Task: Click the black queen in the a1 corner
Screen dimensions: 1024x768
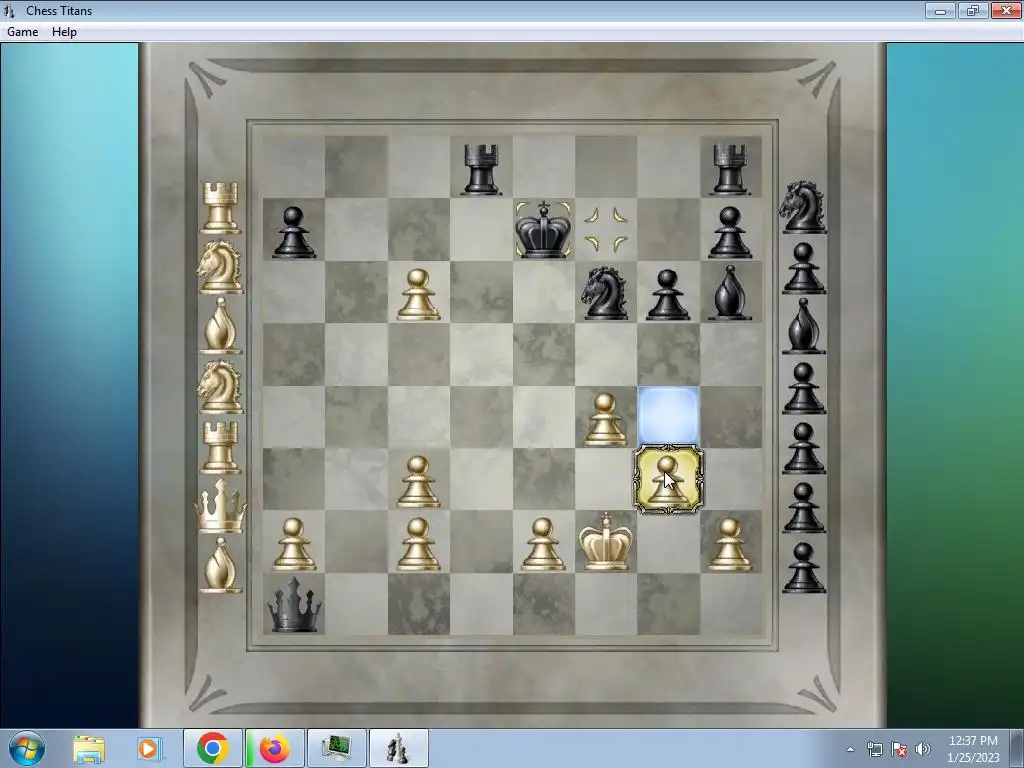Action: point(294,604)
